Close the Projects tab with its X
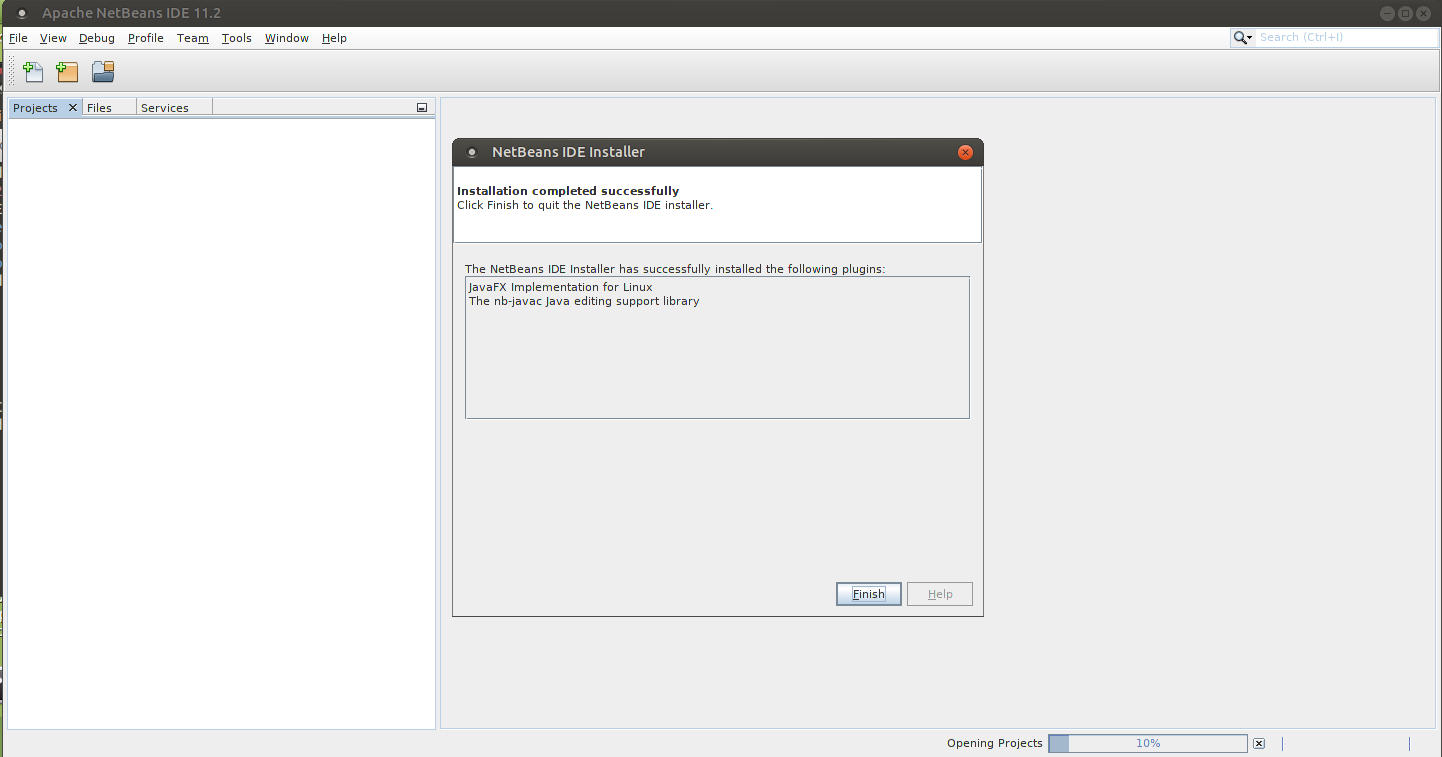Screen dimensions: 1442x757 pyautogui.click(x=72, y=108)
